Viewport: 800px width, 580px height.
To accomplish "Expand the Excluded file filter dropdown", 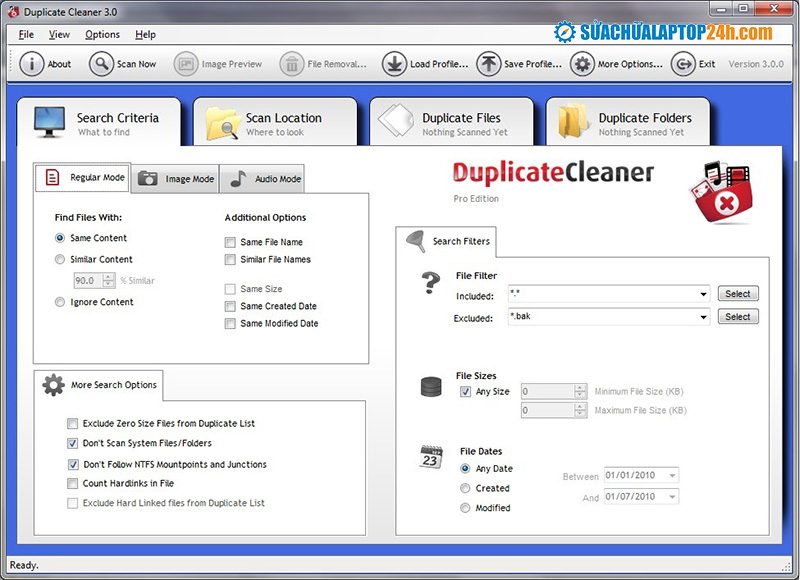I will point(703,317).
